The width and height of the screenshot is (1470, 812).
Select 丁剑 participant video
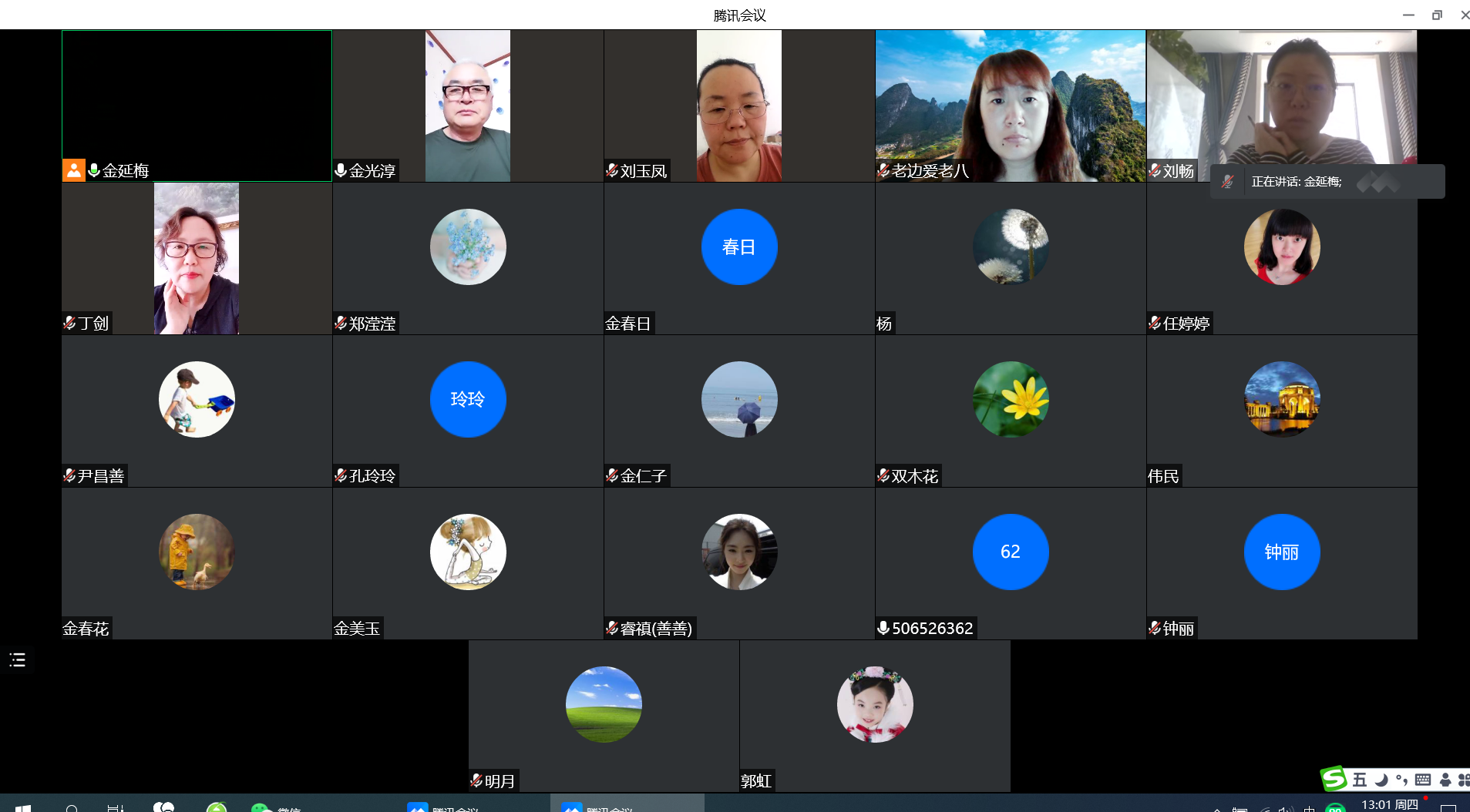point(197,258)
